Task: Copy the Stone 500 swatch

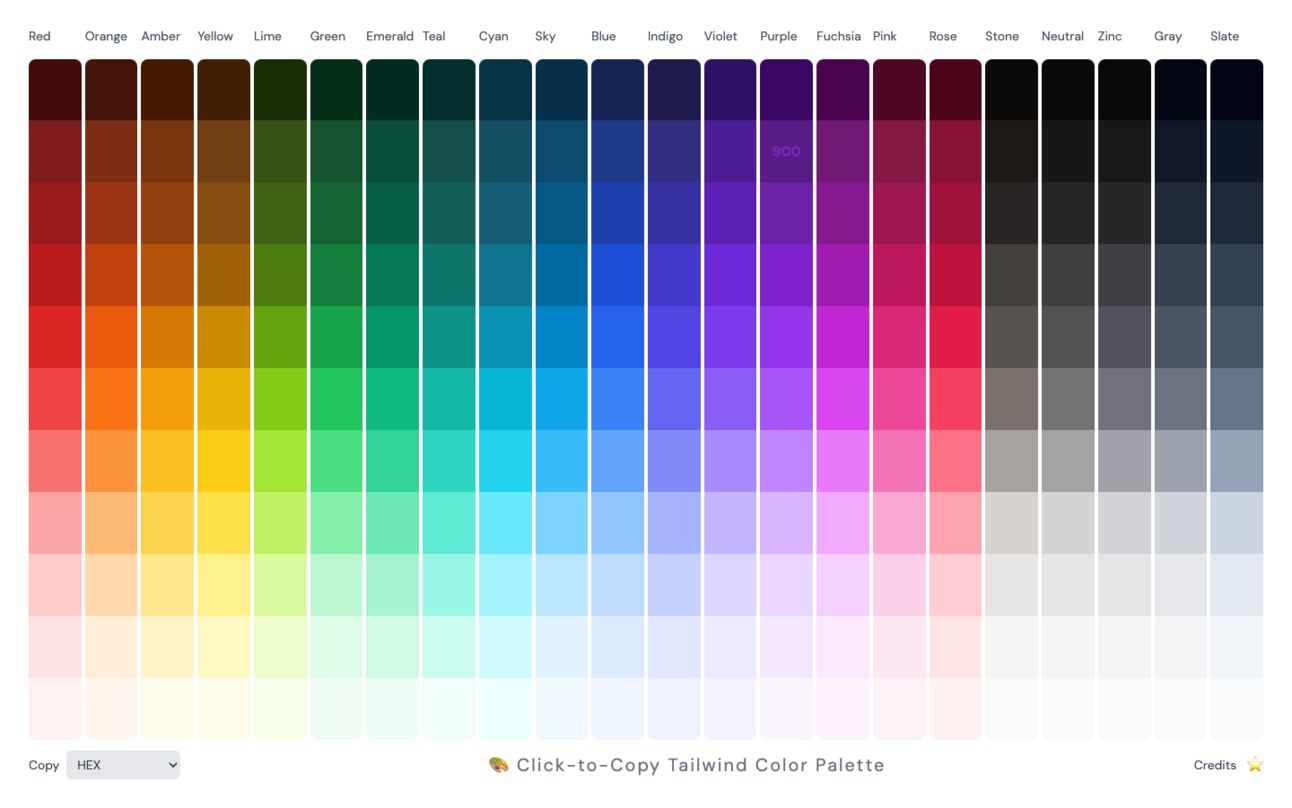Action: coord(1011,399)
